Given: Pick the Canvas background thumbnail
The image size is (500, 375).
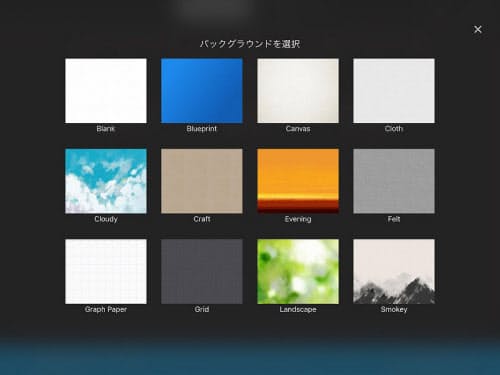Looking at the screenshot, I should [x=298, y=91].
